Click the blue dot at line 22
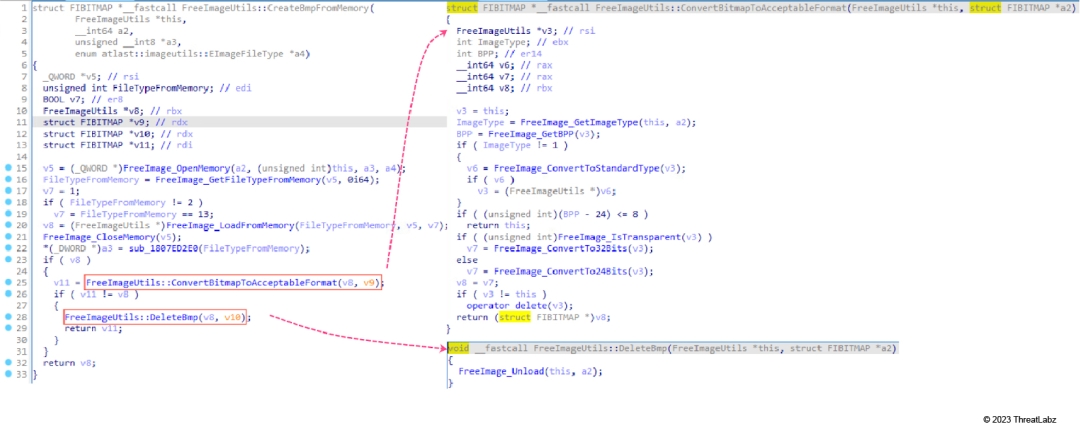Screen dimensions: 1080x437 [x=8, y=248]
